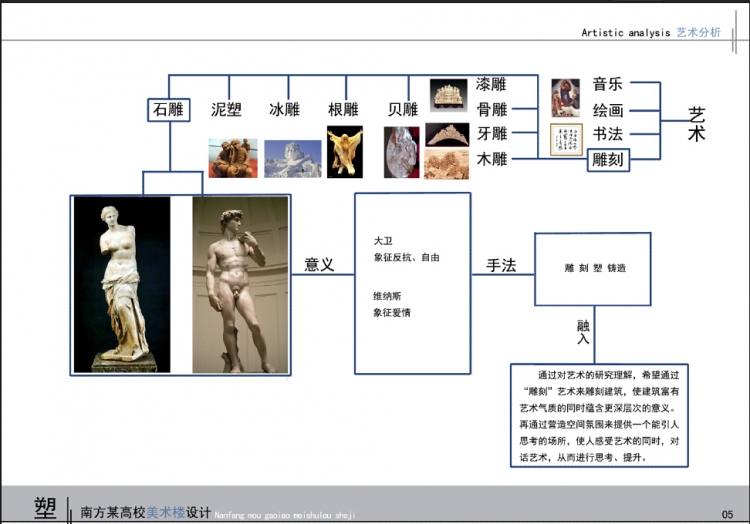
Task: Click the clay sculpture thumbnail under 泥塑
Action: pyautogui.click(x=233, y=158)
